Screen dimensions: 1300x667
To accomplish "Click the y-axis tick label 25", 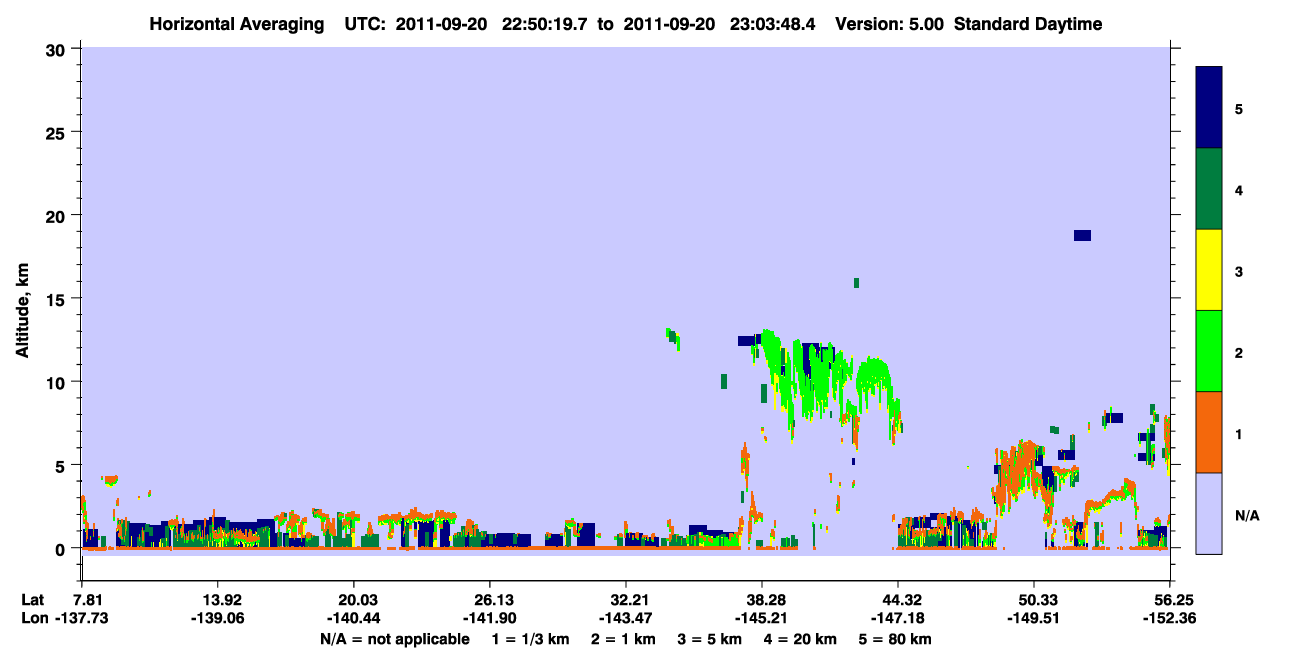I will point(57,131).
